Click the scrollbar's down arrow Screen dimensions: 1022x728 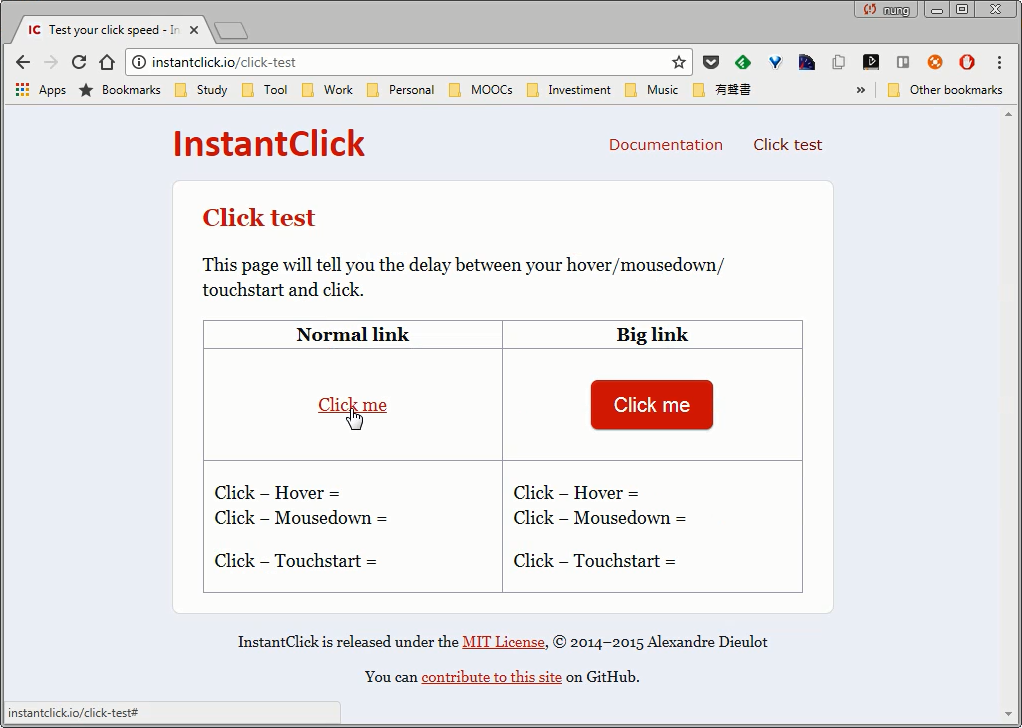(1008, 715)
